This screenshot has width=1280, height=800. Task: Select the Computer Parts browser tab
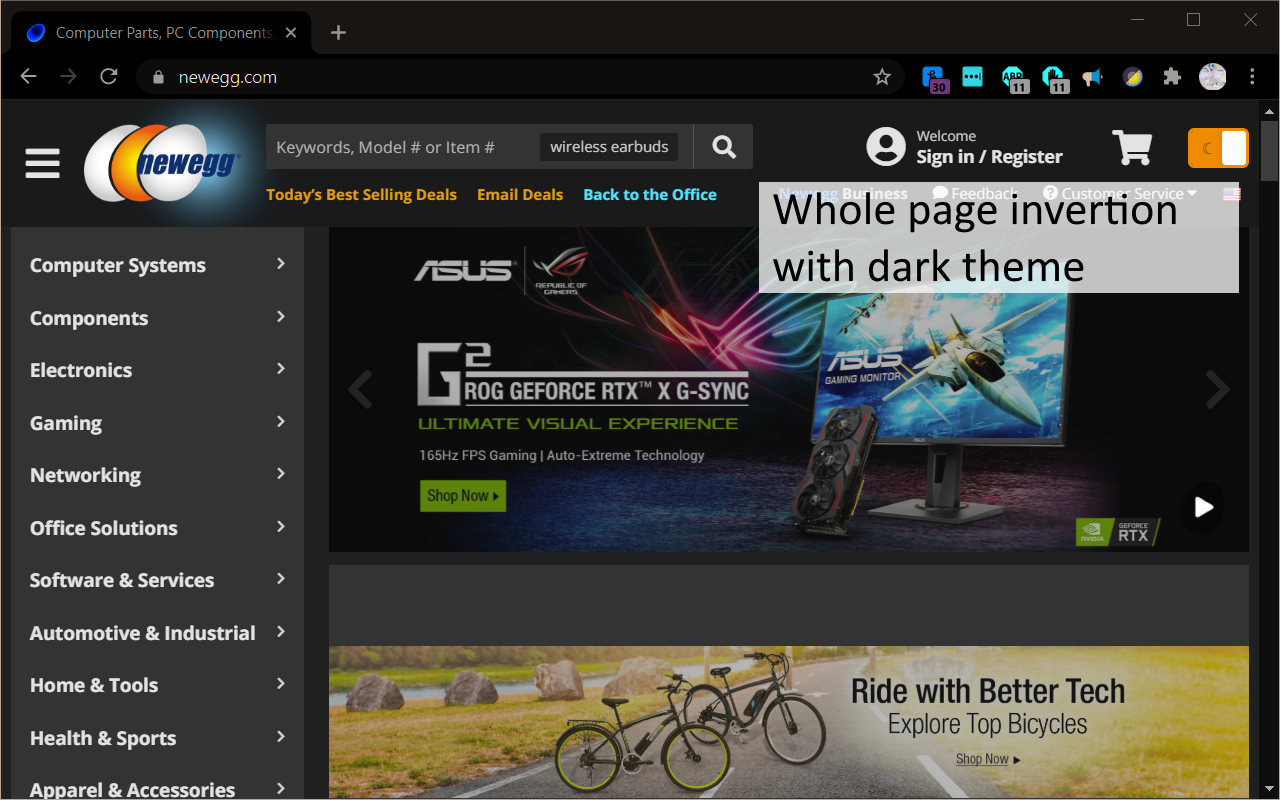pyautogui.click(x=160, y=33)
